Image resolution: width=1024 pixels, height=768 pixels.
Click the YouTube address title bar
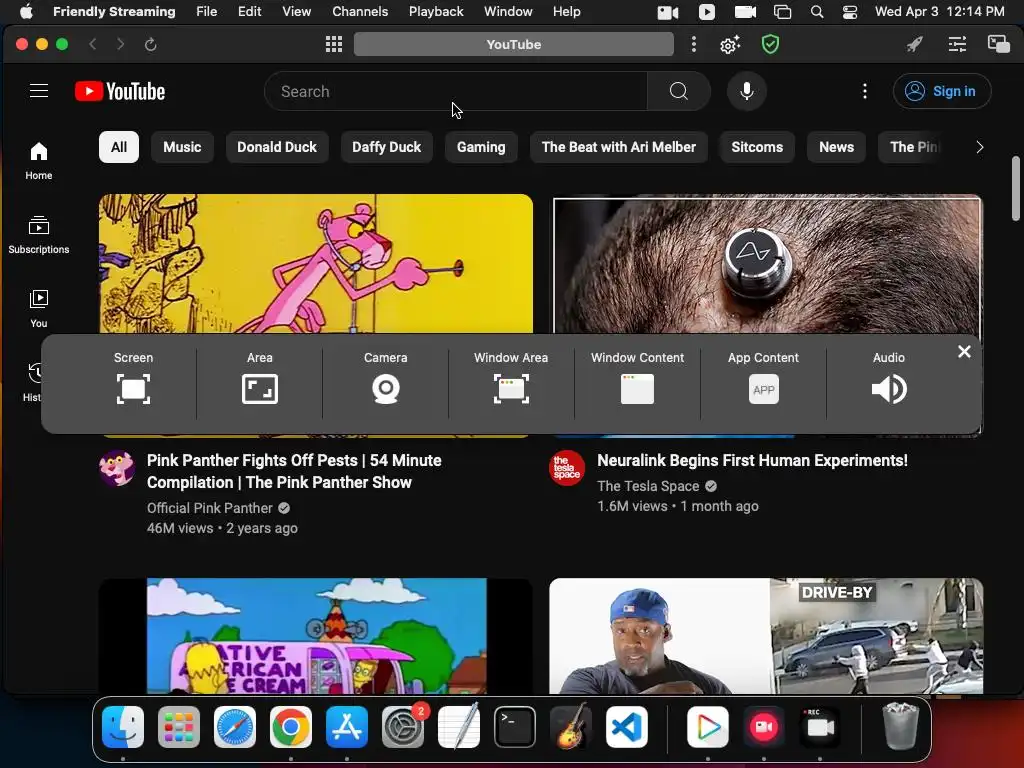pyautogui.click(x=513, y=44)
